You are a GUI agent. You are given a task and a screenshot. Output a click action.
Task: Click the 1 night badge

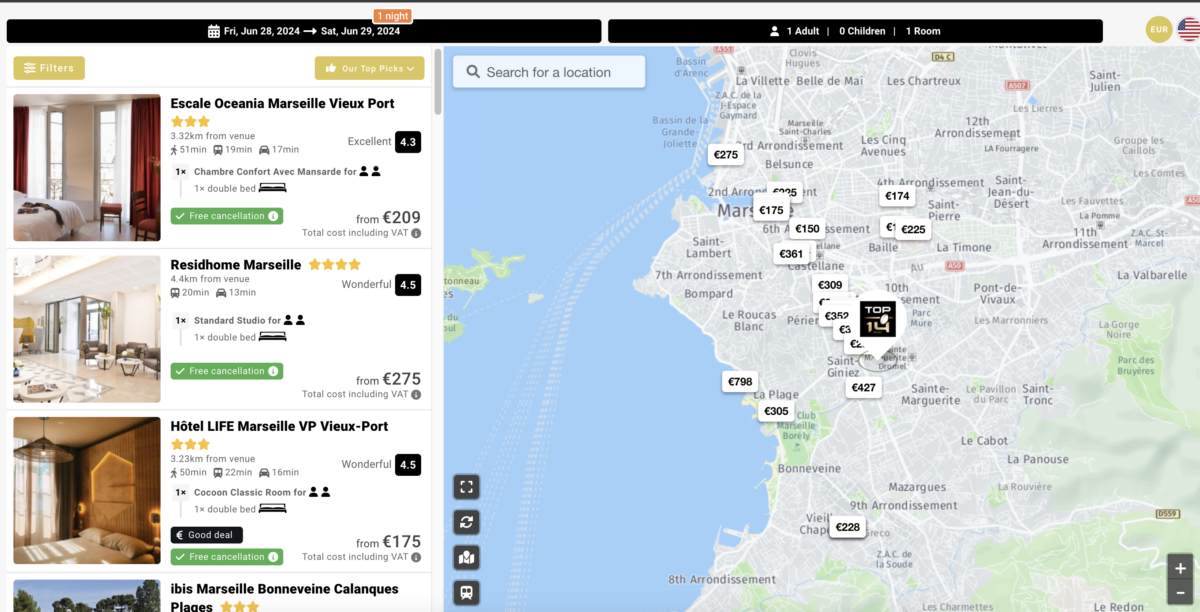pos(393,16)
